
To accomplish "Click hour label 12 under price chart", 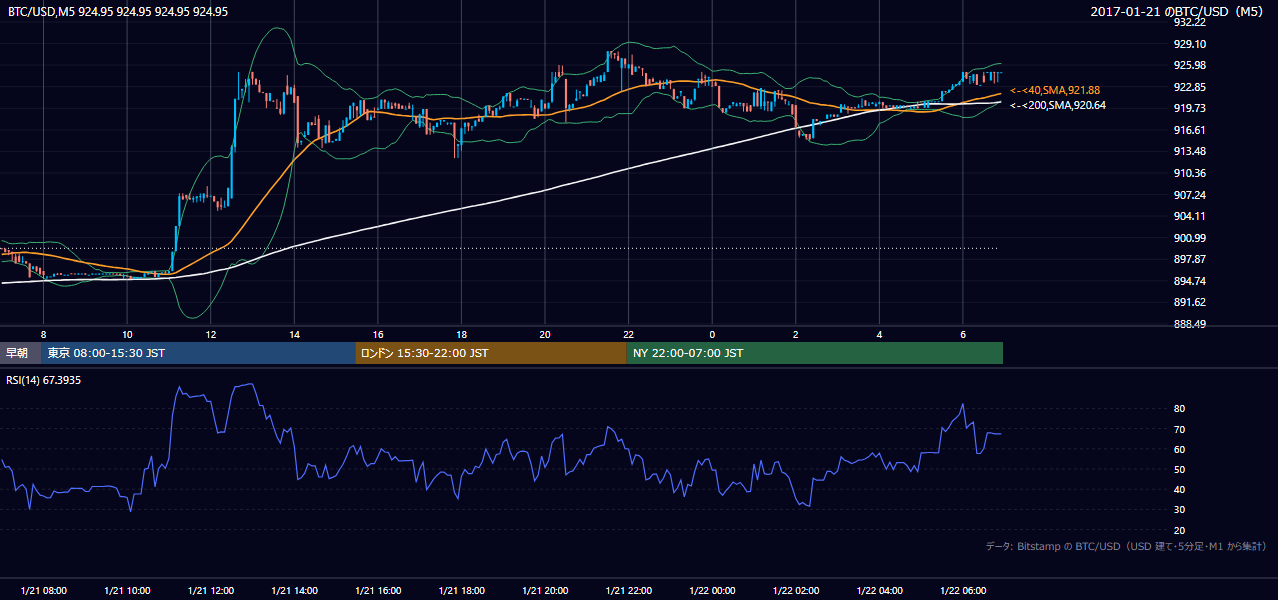I will (x=211, y=334).
